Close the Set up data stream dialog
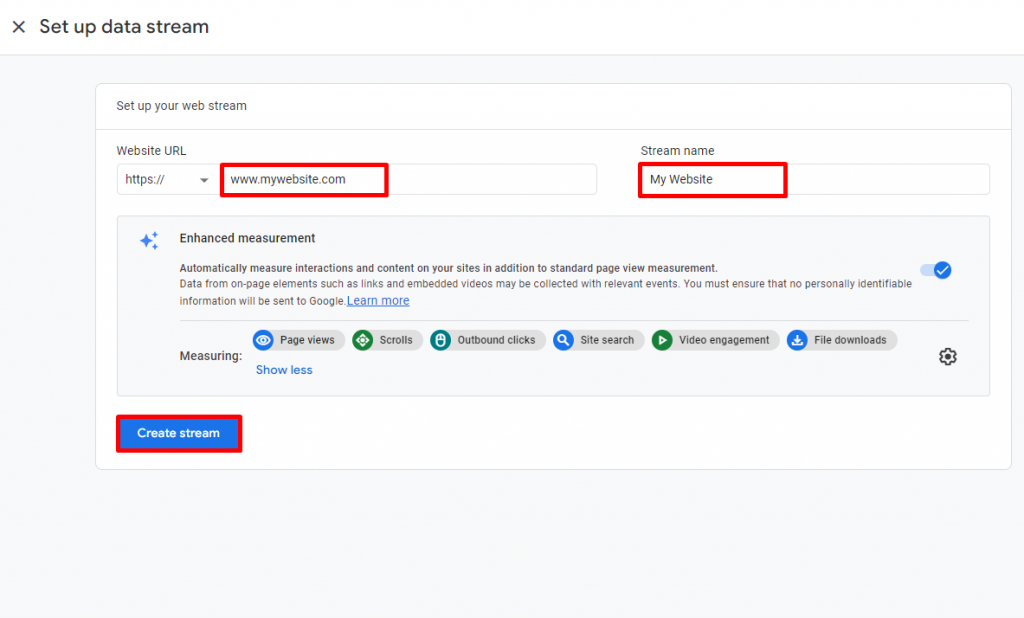 click(x=18, y=26)
